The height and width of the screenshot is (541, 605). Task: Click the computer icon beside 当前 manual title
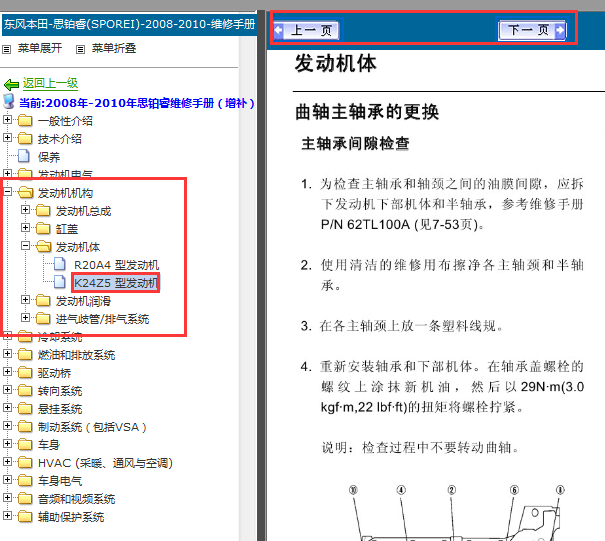[8, 101]
